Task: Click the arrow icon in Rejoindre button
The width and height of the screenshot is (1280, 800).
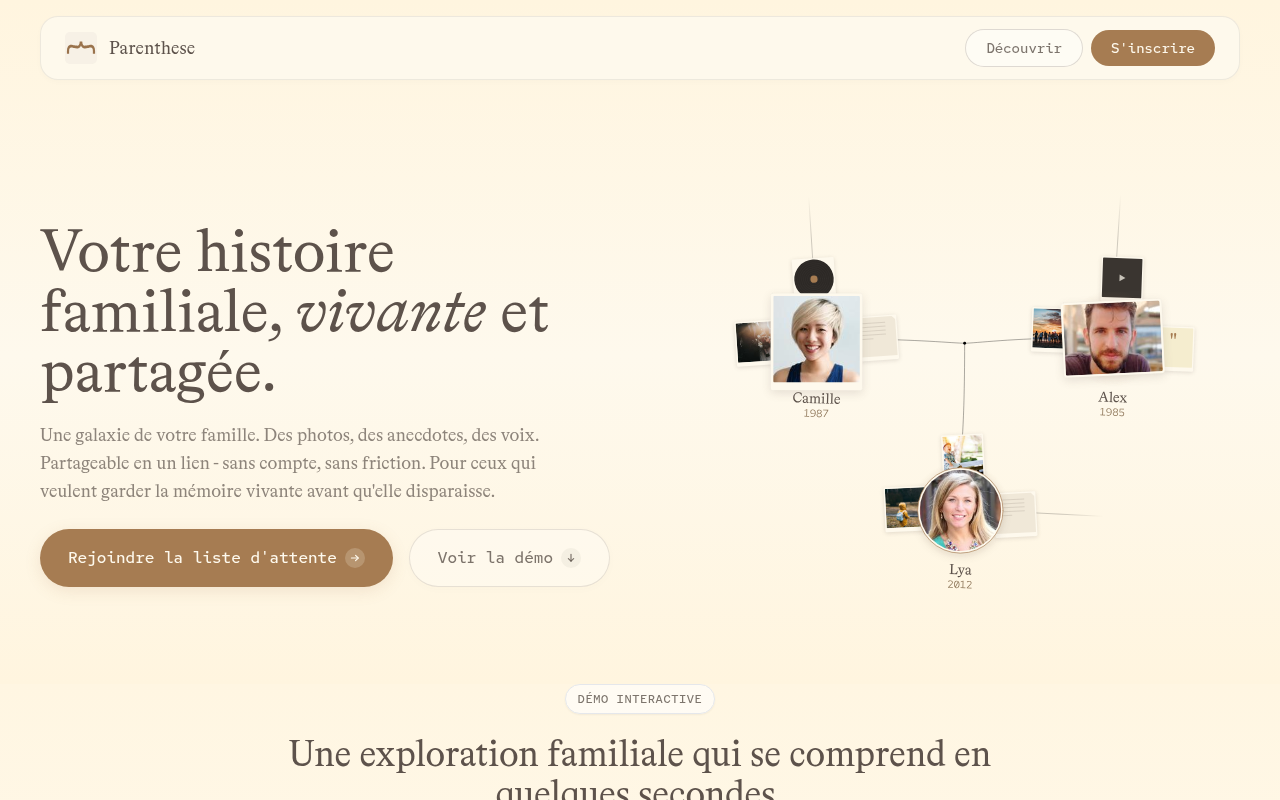Action: [355, 558]
